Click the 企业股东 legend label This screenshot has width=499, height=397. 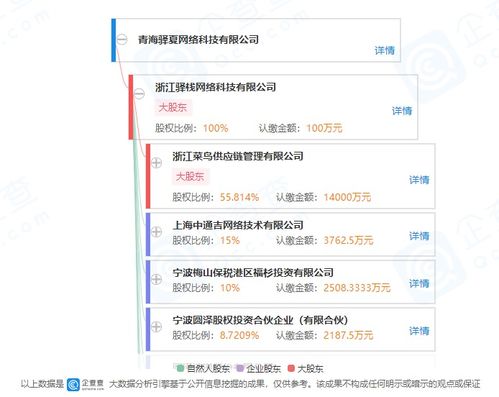click(264, 369)
